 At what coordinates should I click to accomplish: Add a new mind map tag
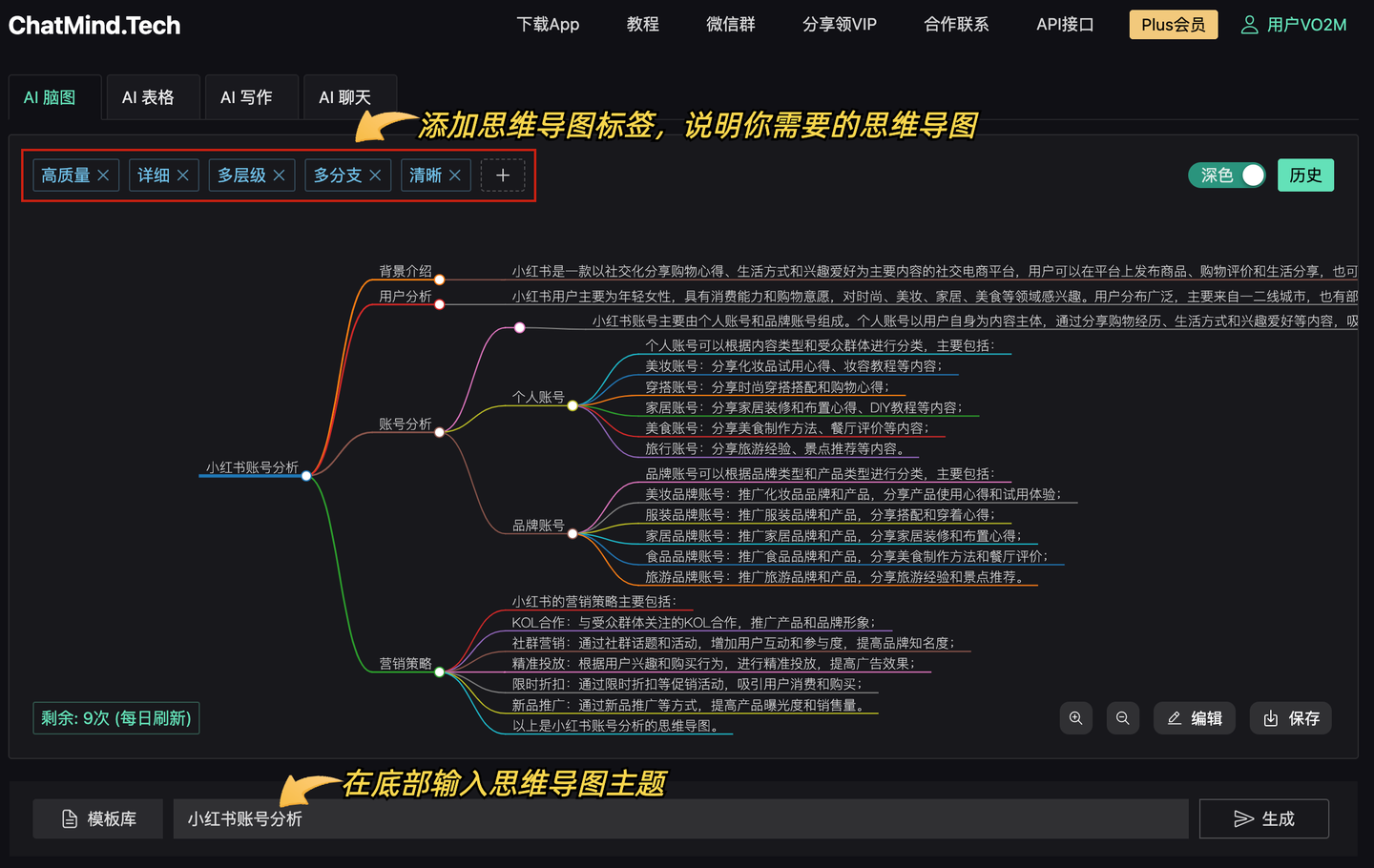[x=503, y=176]
